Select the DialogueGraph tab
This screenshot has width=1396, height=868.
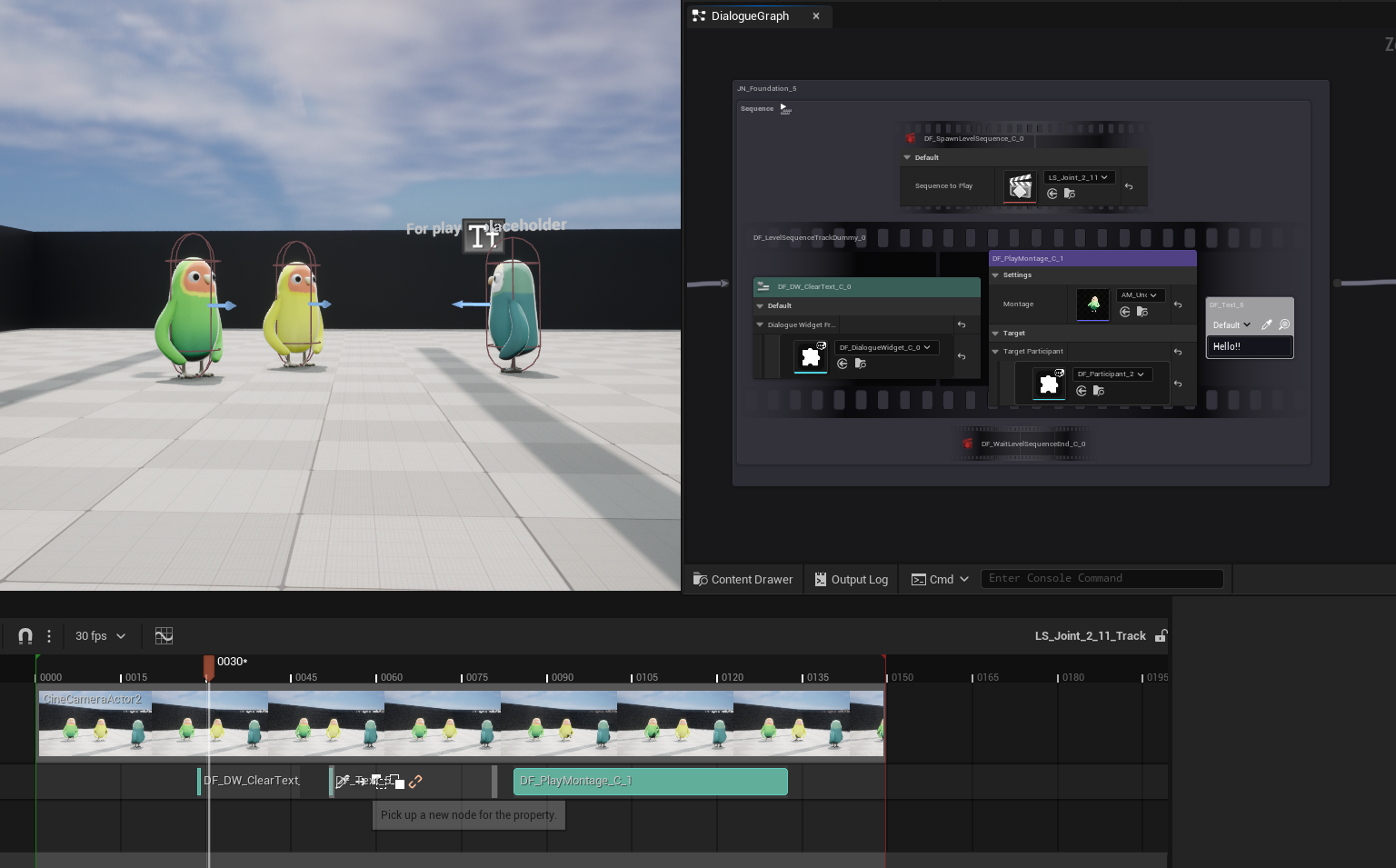[x=749, y=16]
